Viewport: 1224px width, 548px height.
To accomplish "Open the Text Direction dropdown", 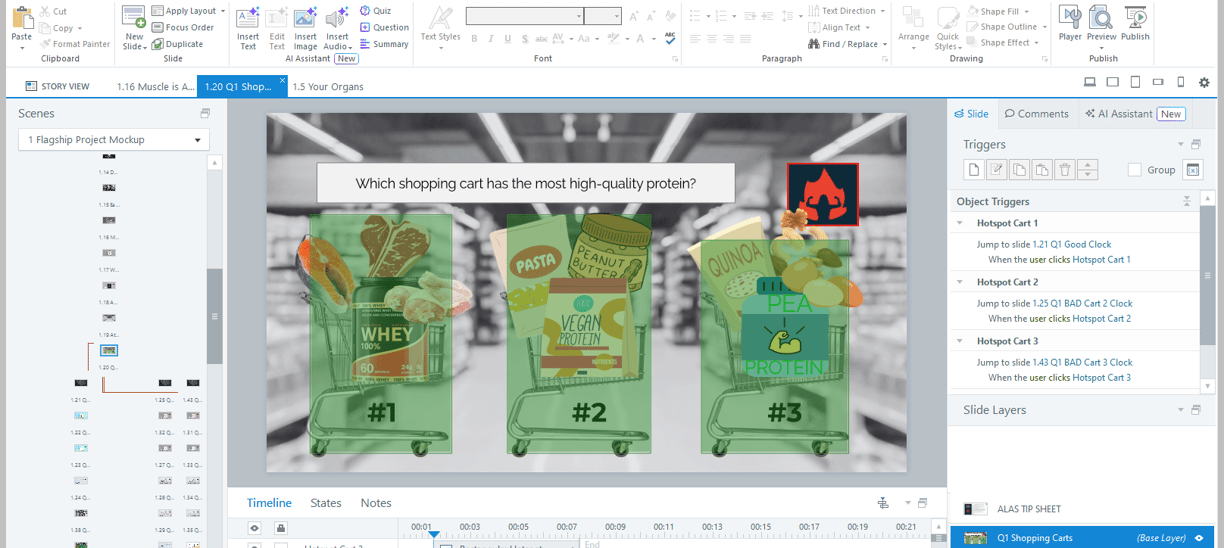I will coord(846,11).
